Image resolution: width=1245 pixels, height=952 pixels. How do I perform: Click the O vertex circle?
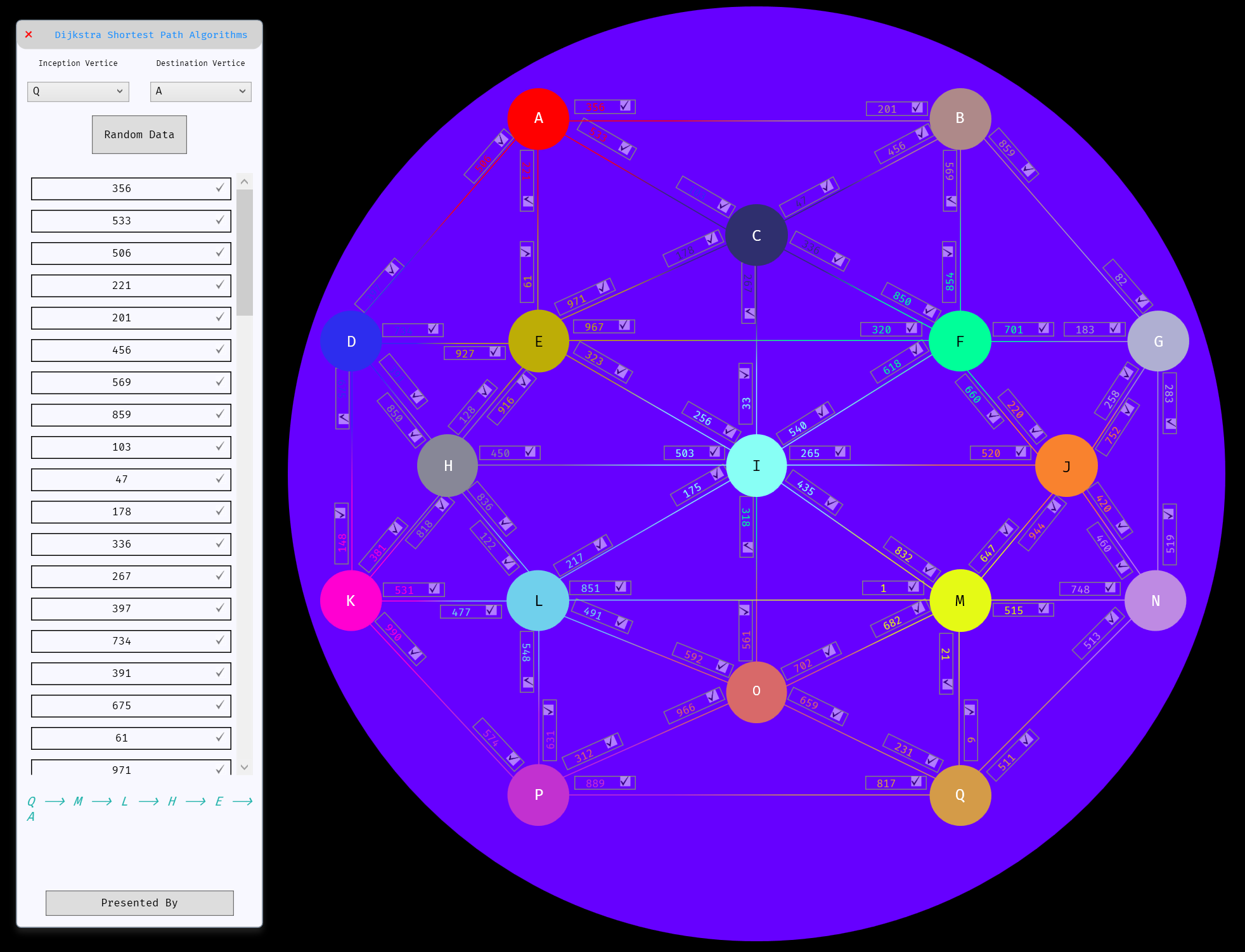(x=756, y=691)
